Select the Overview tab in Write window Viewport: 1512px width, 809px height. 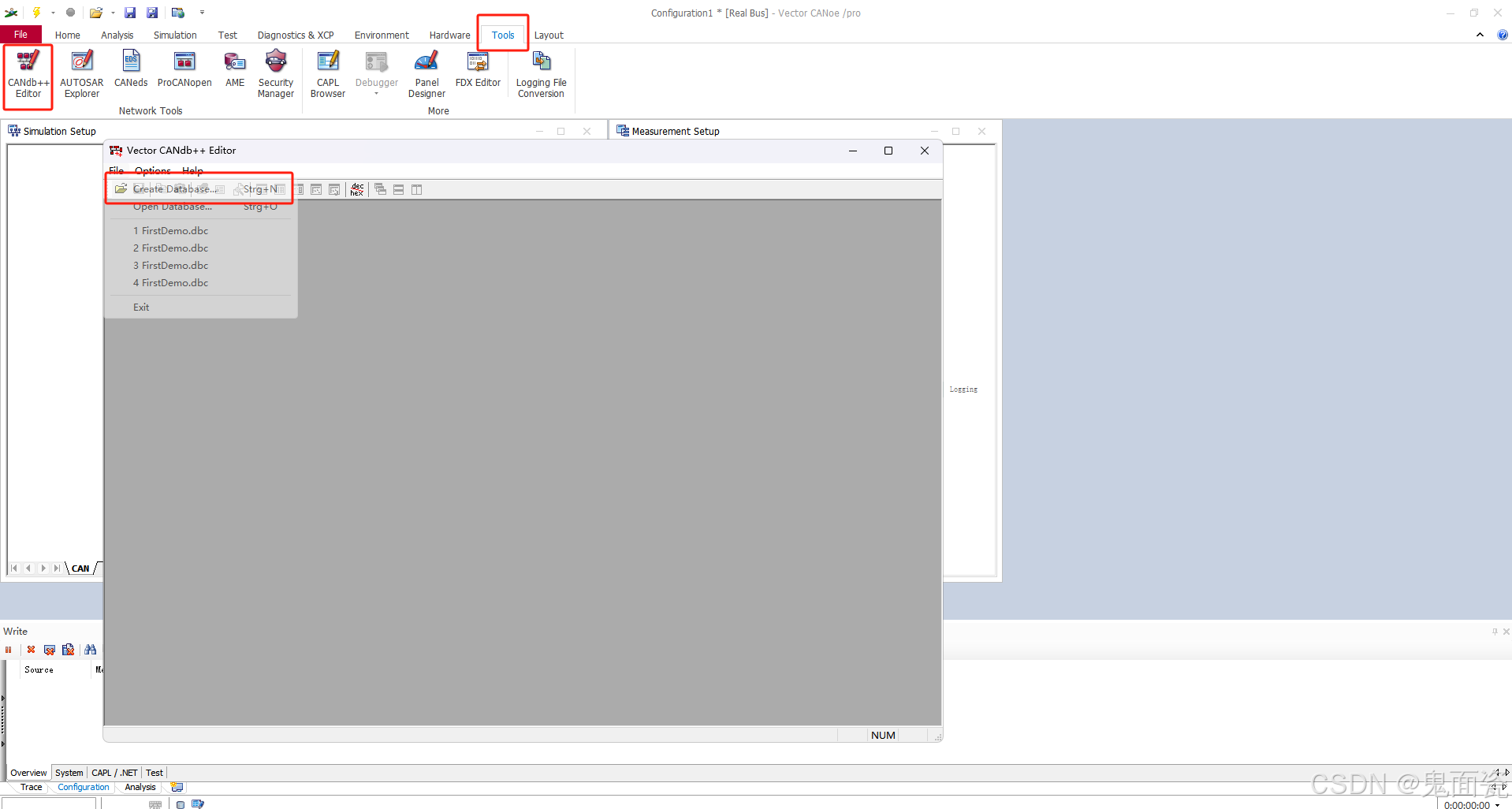pyautogui.click(x=28, y=773)
